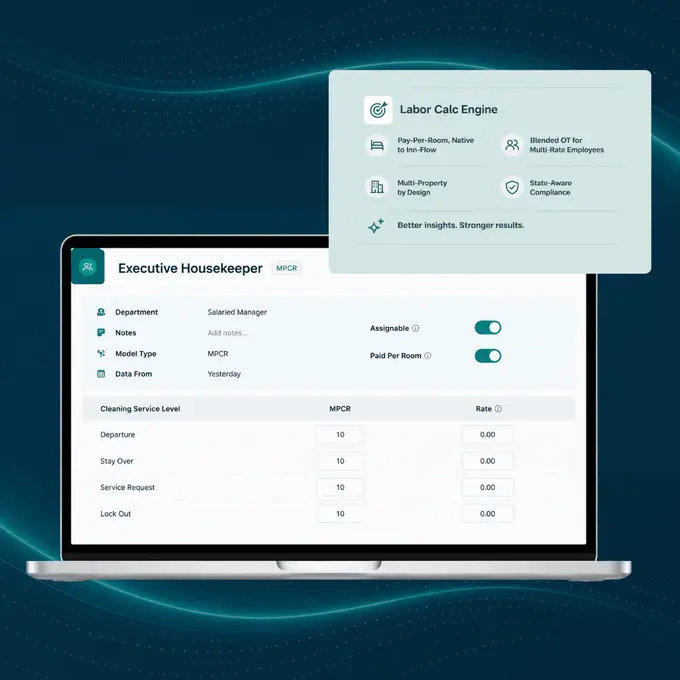Click the Departure rate input
The height and width of the screenshot is (680, 680).
(488, 435)
